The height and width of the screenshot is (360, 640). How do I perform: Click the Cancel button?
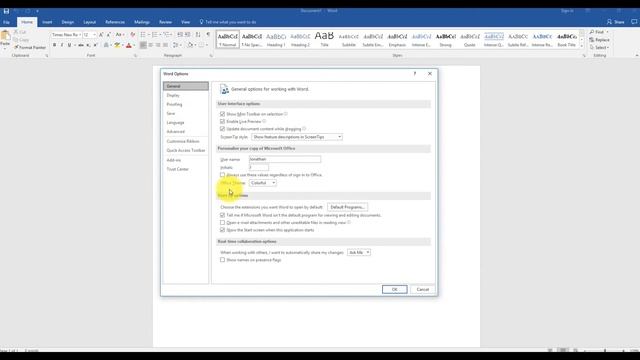point(422,289)
